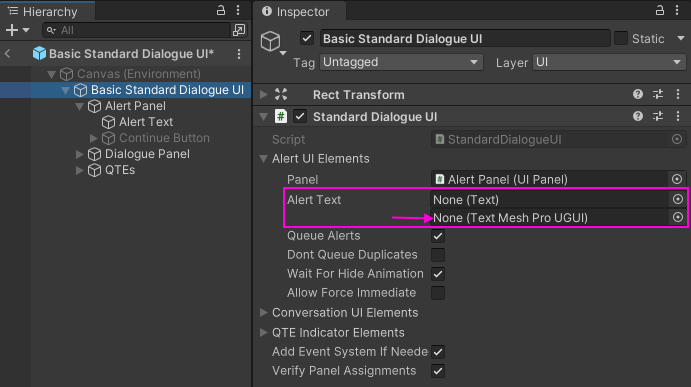
Task: Click Standard Dialogue UI script icon
Action: coord(281,116)
